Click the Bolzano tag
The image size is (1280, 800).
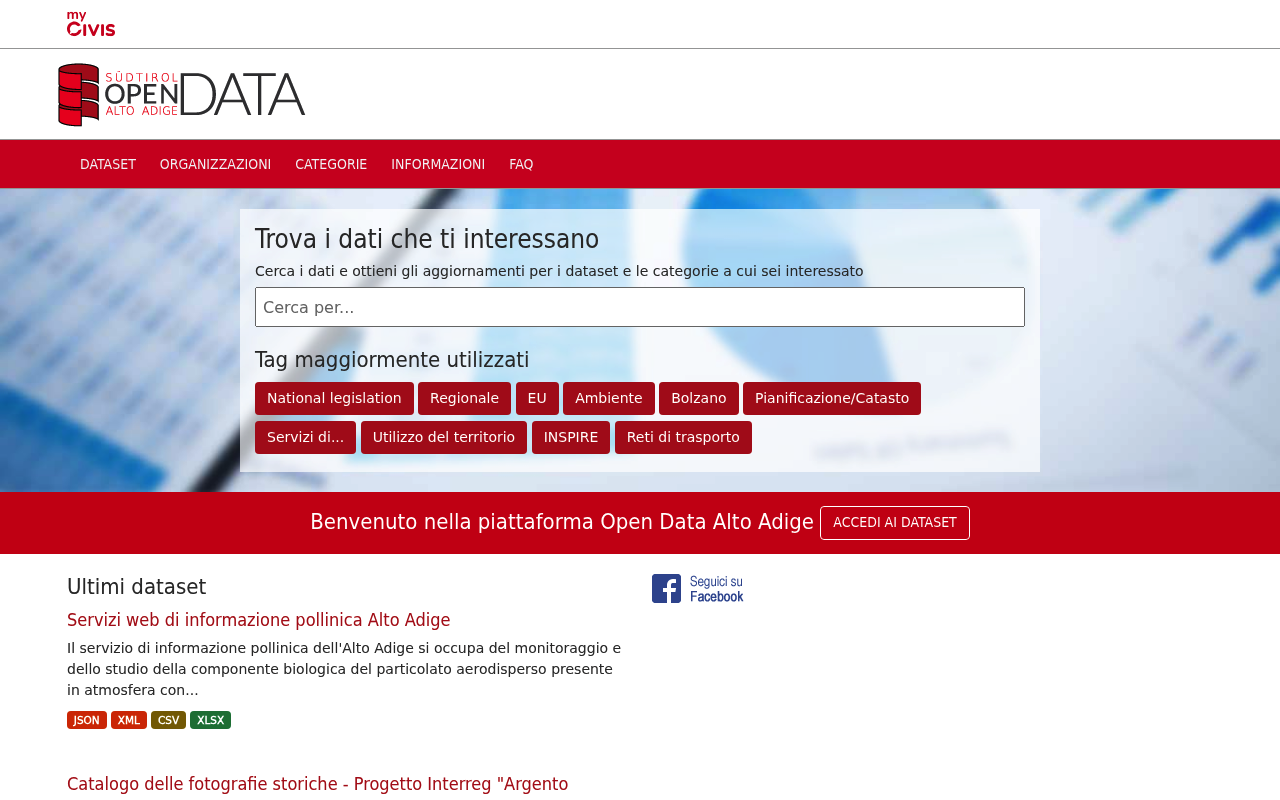698,398
